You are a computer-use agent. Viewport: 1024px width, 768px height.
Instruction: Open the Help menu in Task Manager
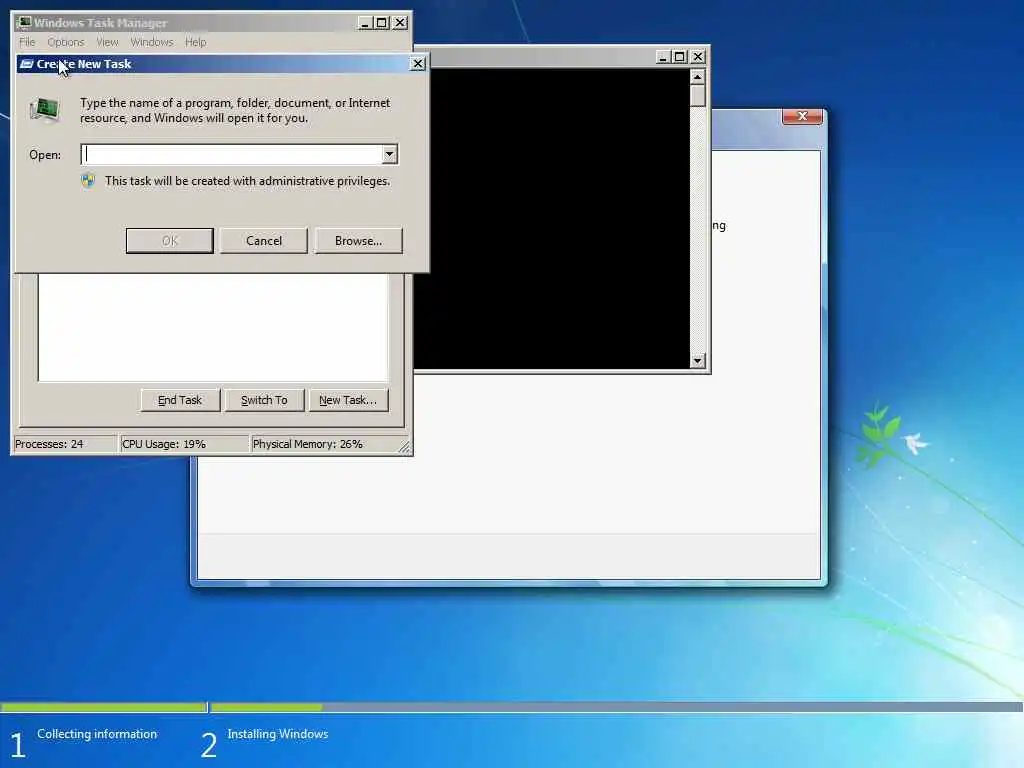(195, 42)
